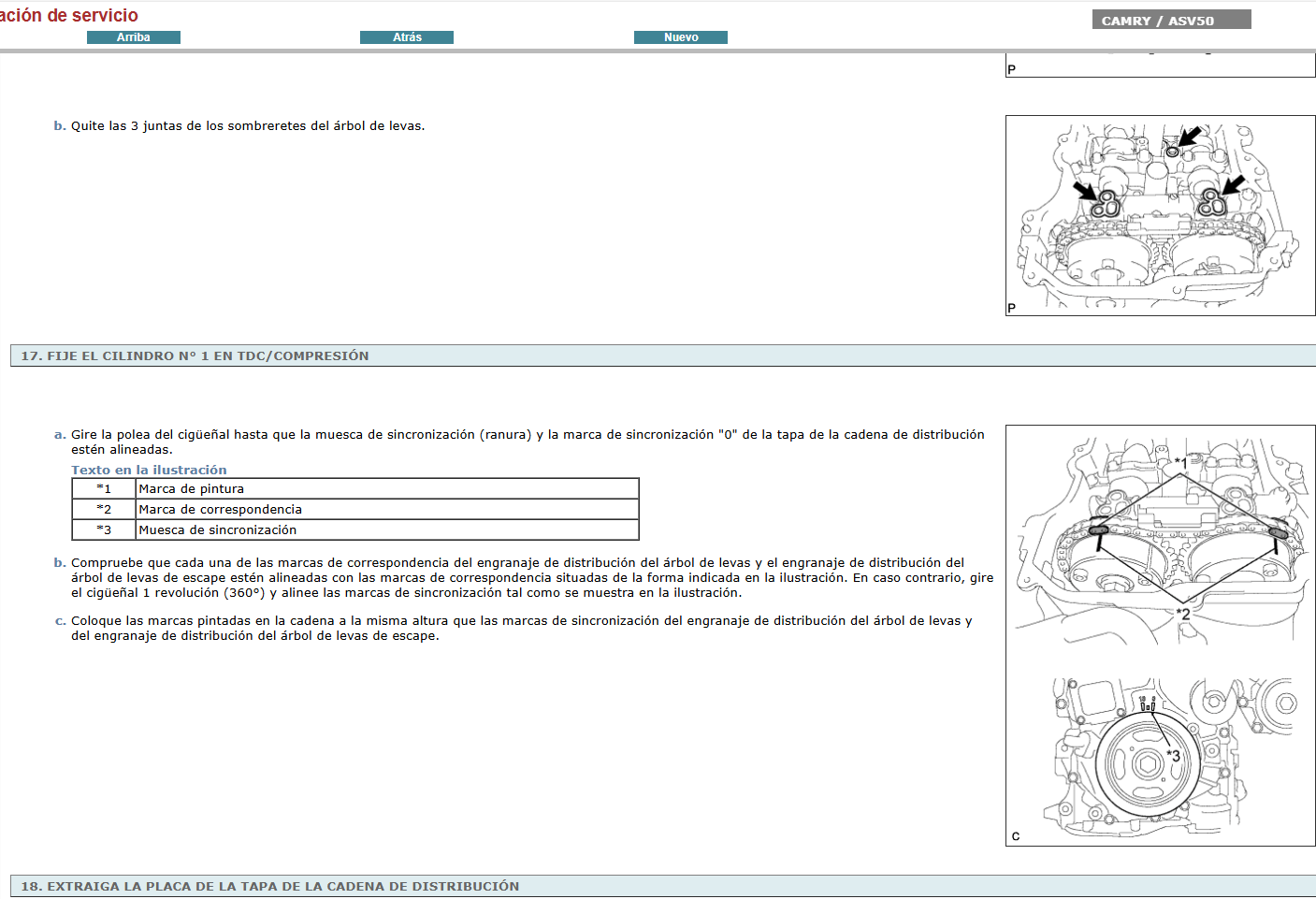
Task: Click the CAMRY / ASV50 model label
Action: [x=1170, y=21]
